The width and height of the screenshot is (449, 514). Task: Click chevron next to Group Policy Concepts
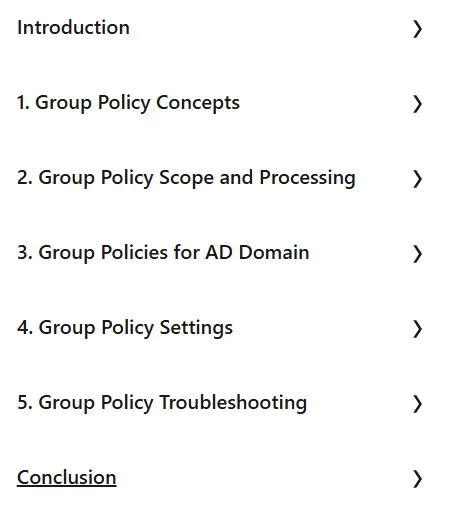point(417,104)
